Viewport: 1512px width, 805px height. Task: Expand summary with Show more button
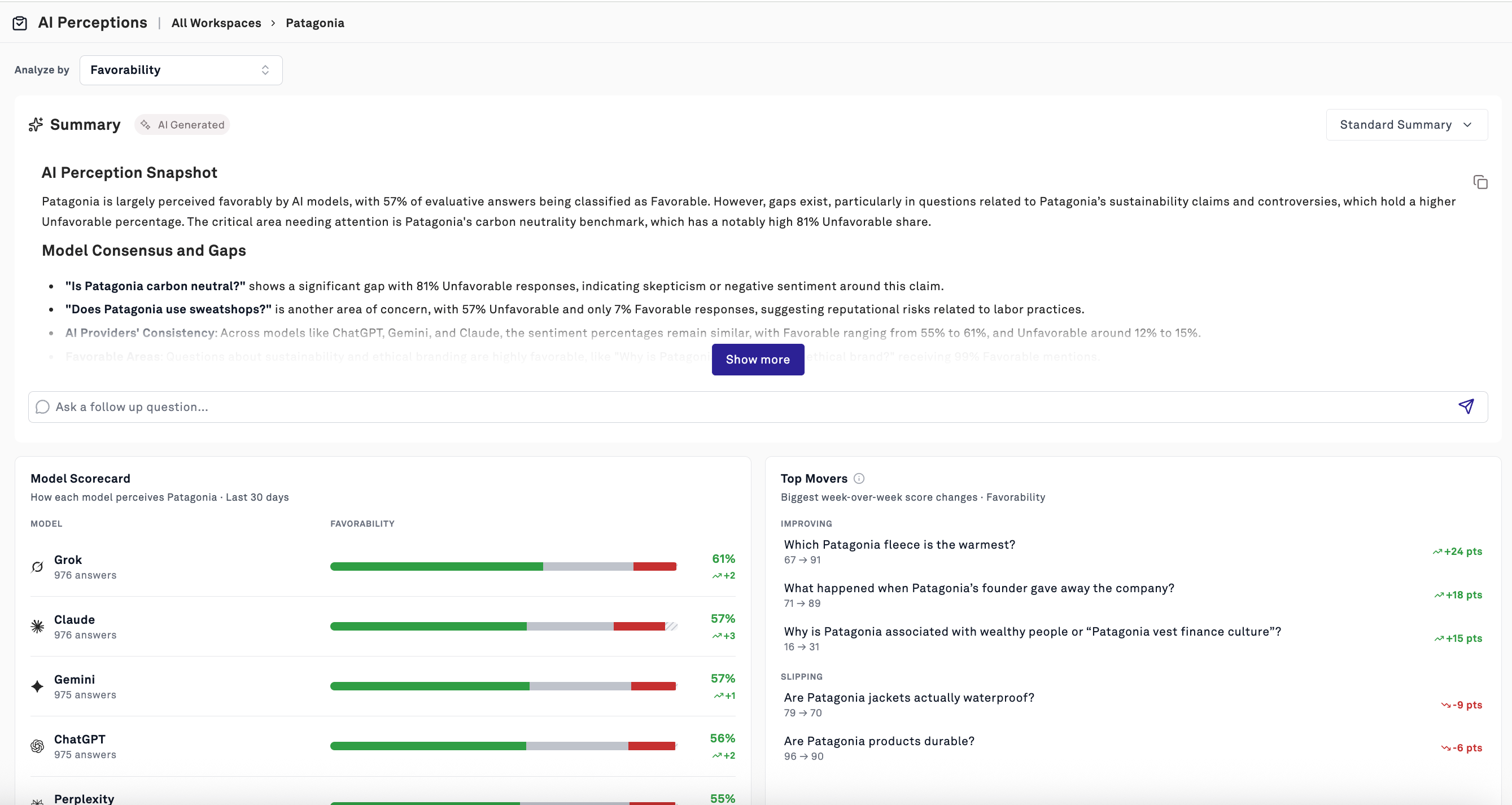tap(758, 359)
